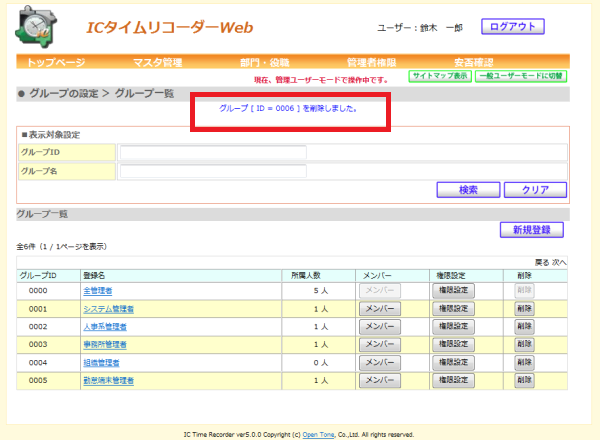Viewport: 600px width, 440px height.
Task: Click 削除 button for group 0001
Action: (524, 309)
